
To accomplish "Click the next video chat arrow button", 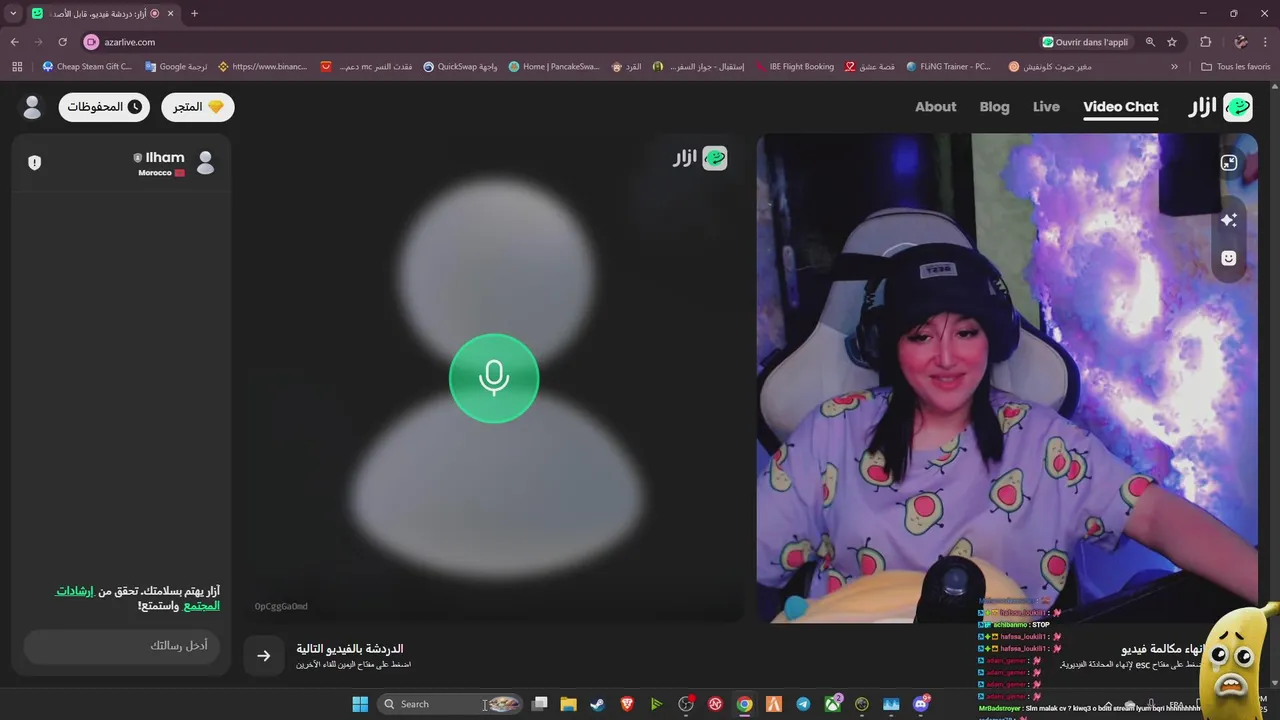I will click(264, 656).
